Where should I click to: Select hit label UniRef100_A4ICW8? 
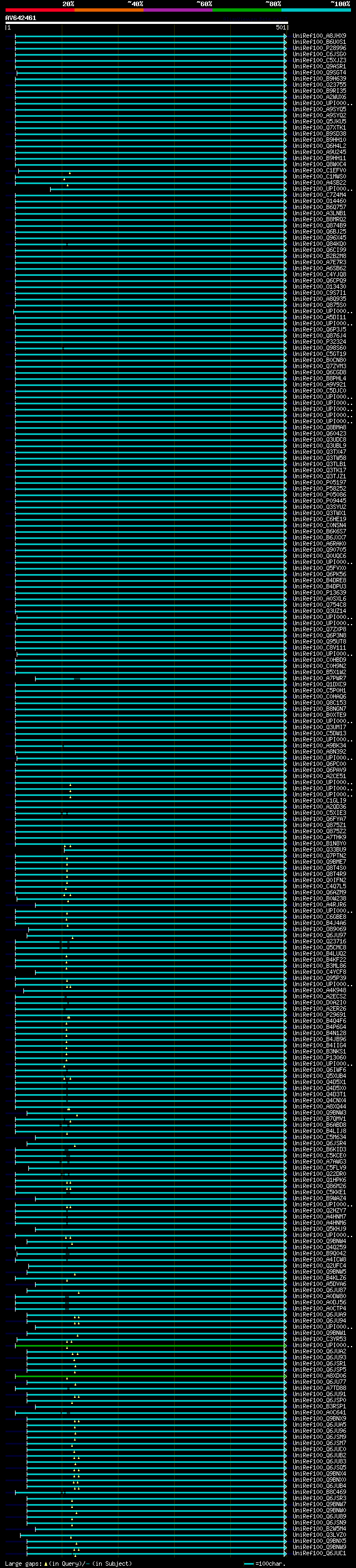point(319,1259)
